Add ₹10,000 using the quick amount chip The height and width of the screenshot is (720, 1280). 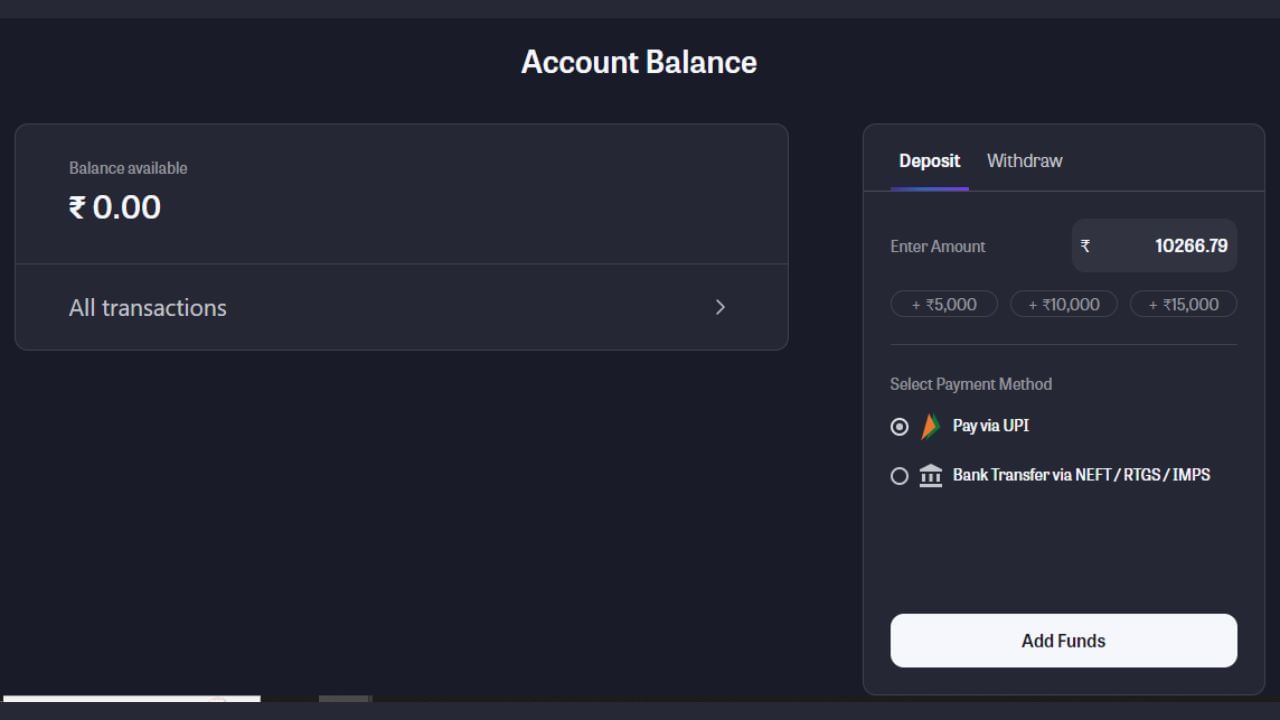pos(1063,304)
